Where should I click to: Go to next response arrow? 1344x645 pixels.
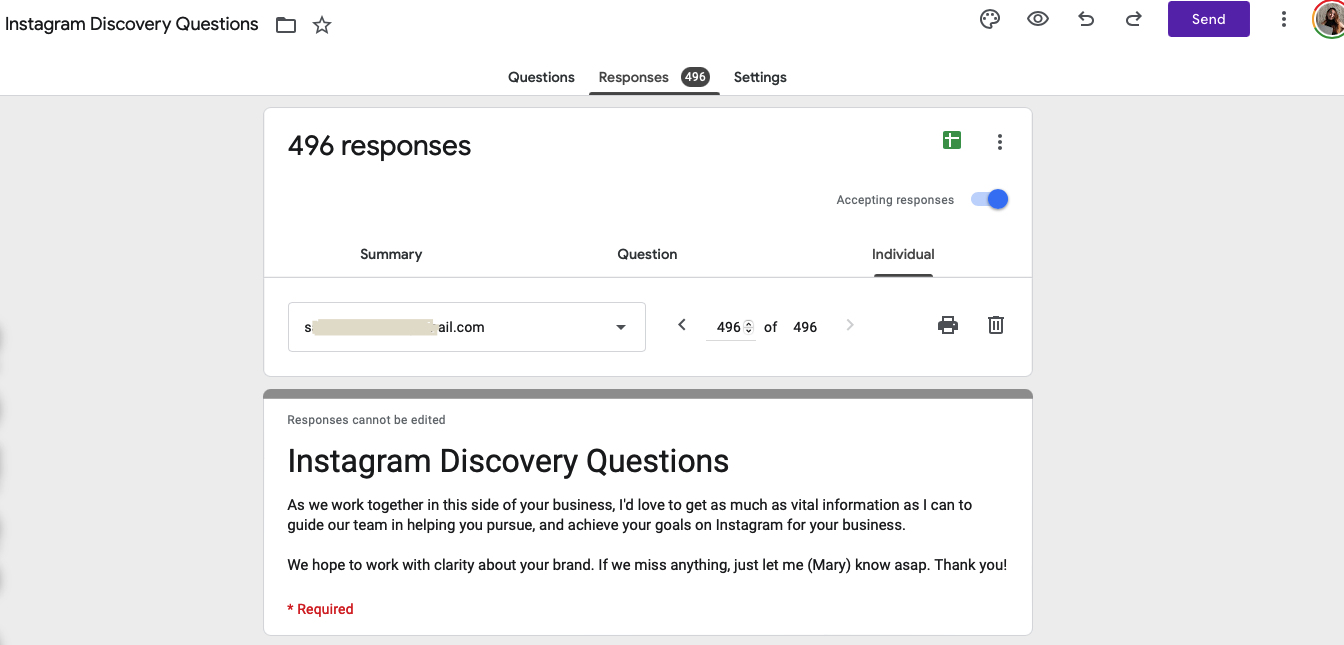point(850,325)
